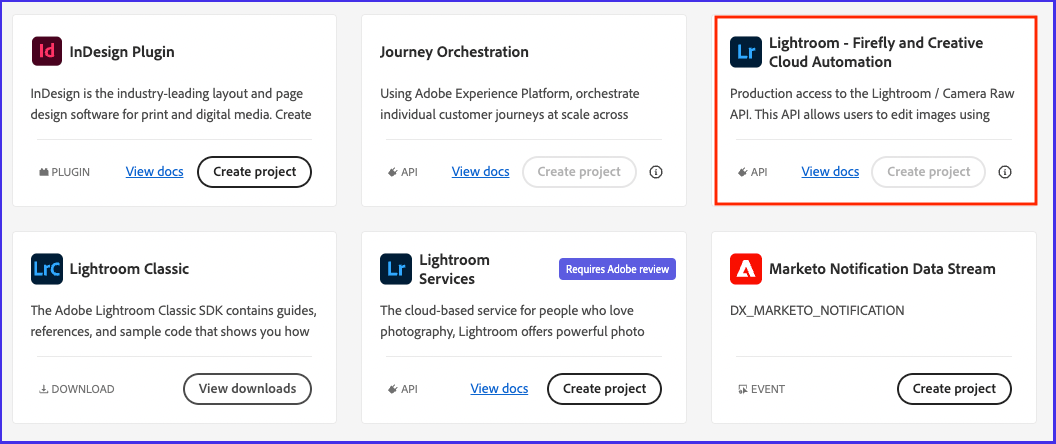1056x444 pixels.
Task: Click the Requires Adobe review badge
Action: coord(618,269)
